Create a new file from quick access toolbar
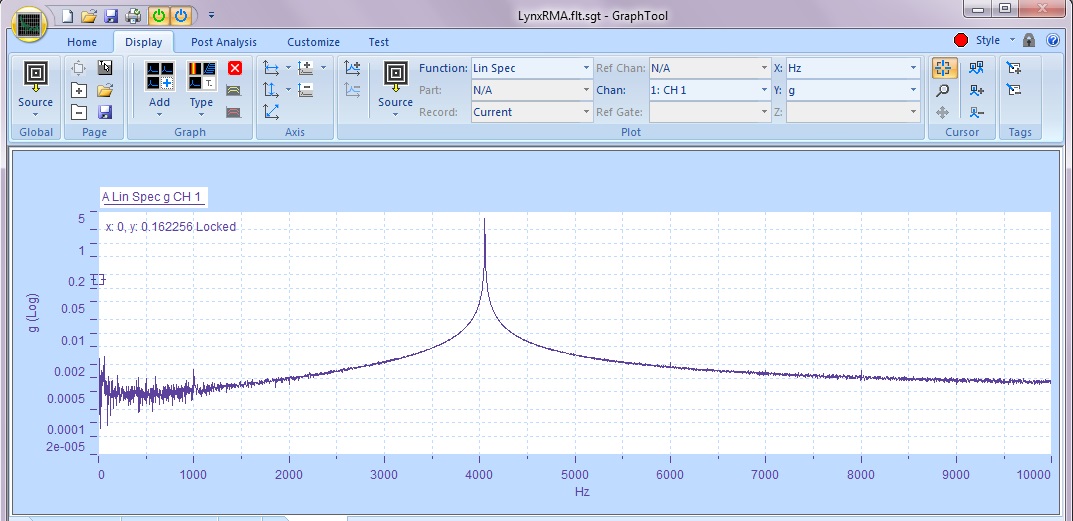The width and height of the screenshot is (1073, 521). (66, 15)
